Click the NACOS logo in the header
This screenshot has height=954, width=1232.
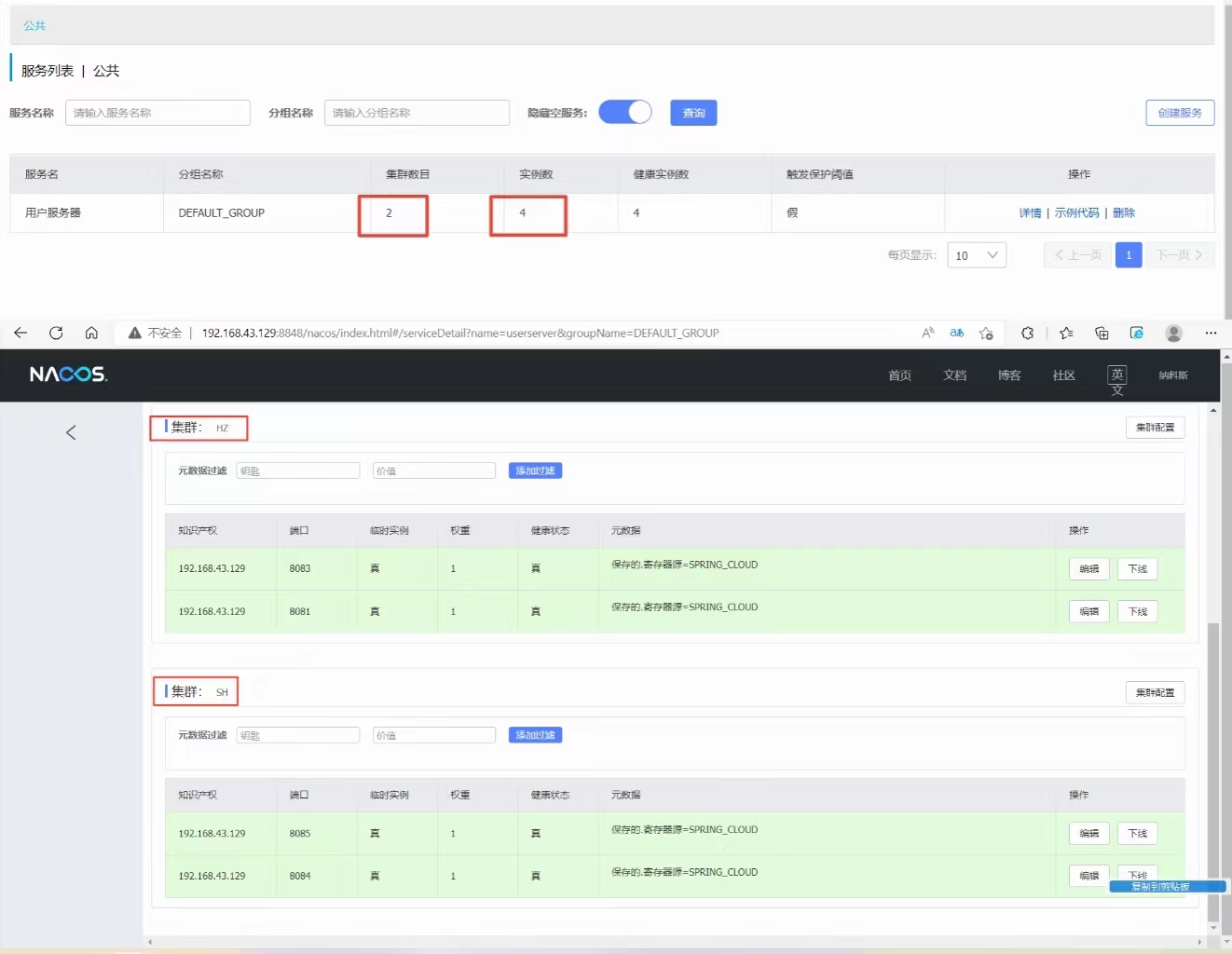click(x=69, y=375)
